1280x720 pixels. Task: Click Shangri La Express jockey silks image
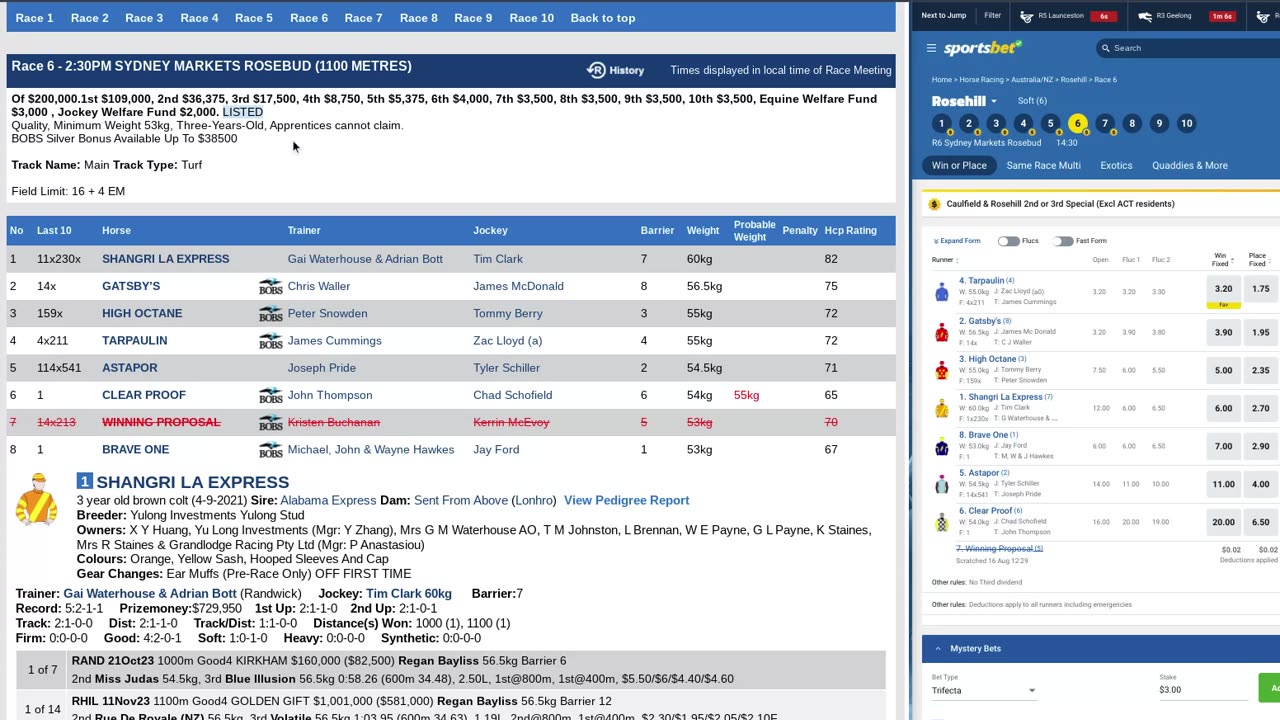click(37, 499)
